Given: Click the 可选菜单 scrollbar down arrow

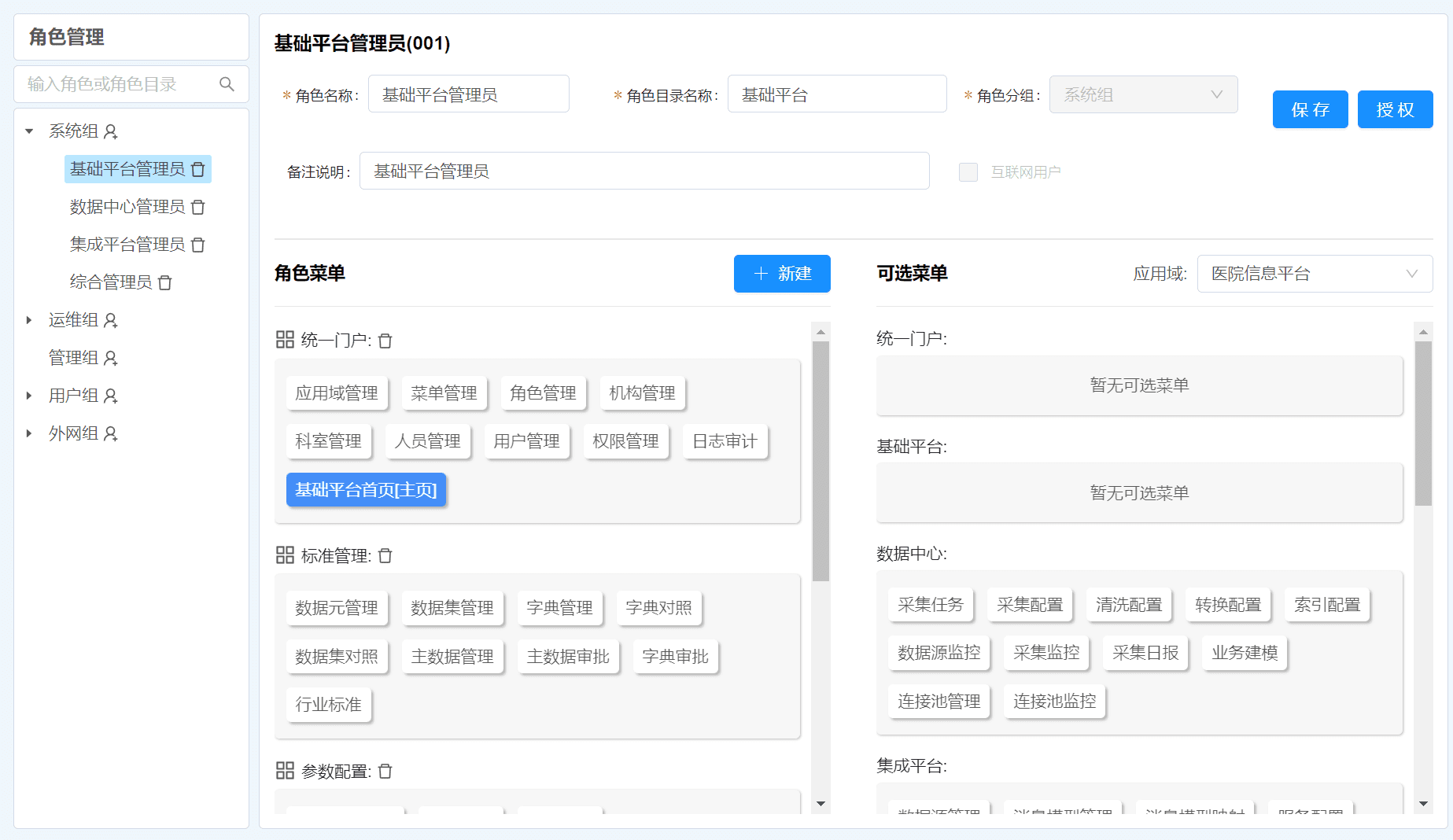Looking at the screenshot, I should click(1423, 804).
